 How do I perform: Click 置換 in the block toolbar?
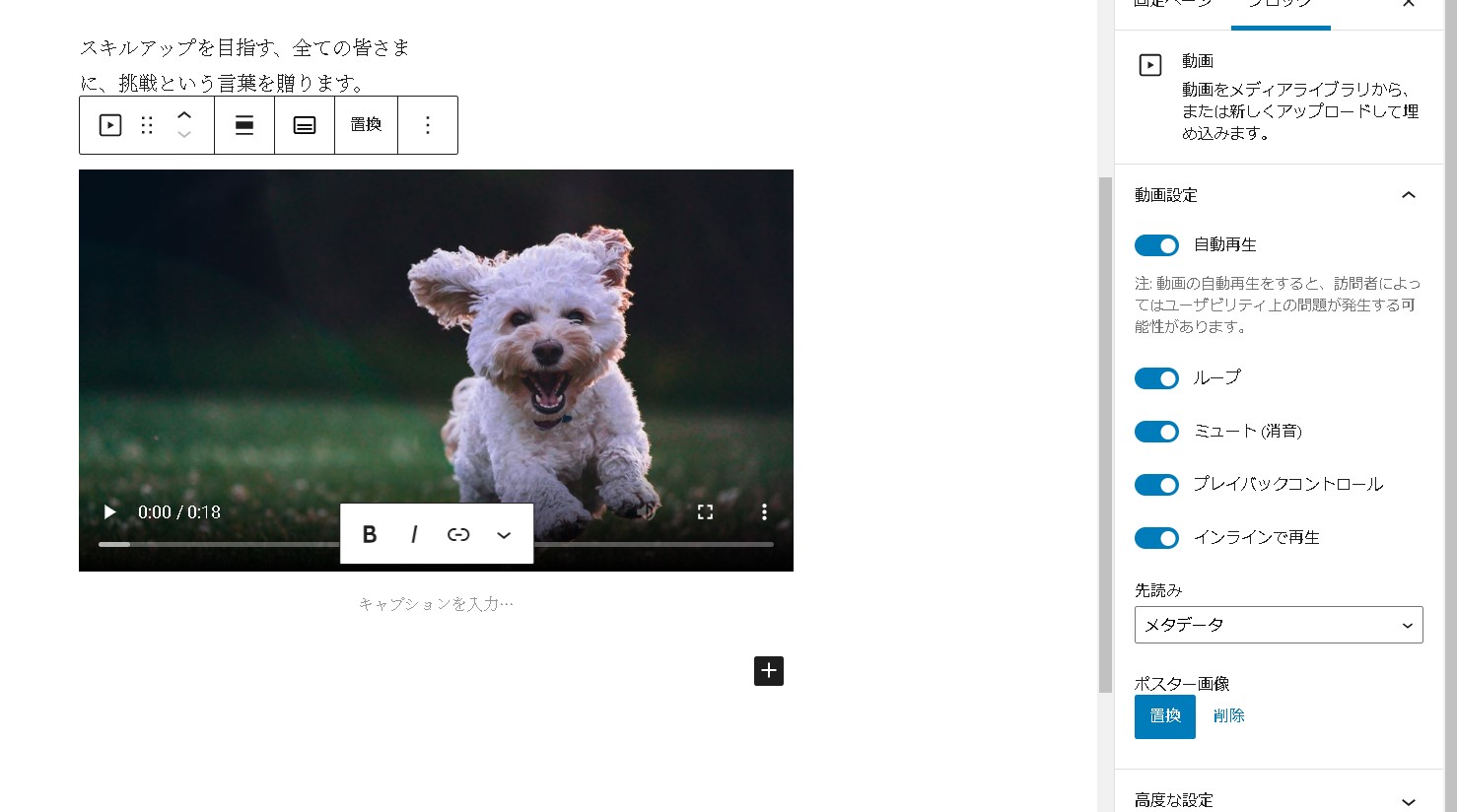(x=366, y=125)
